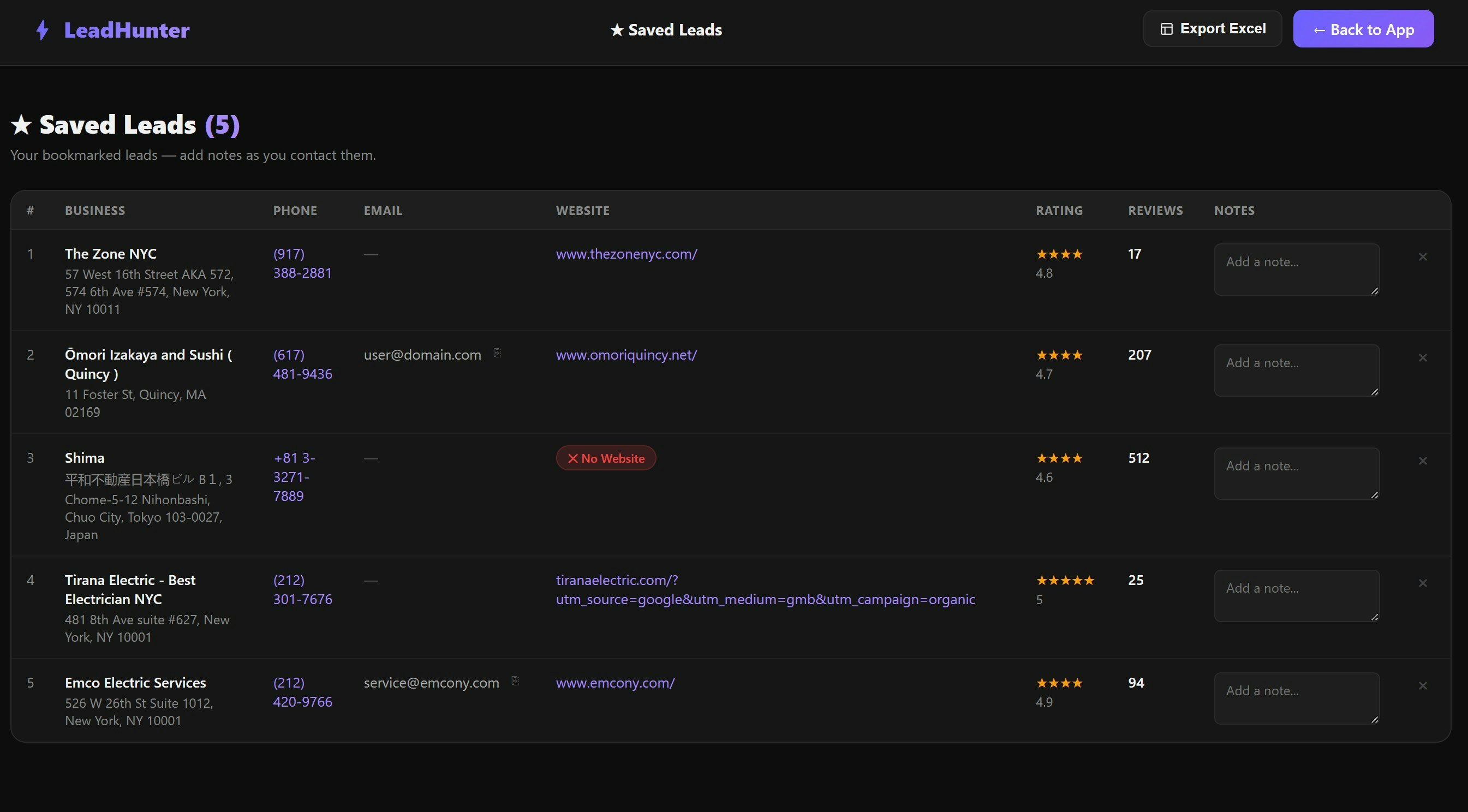
Task: Open the Saved Leads header tab
Action: coord(666,29)
